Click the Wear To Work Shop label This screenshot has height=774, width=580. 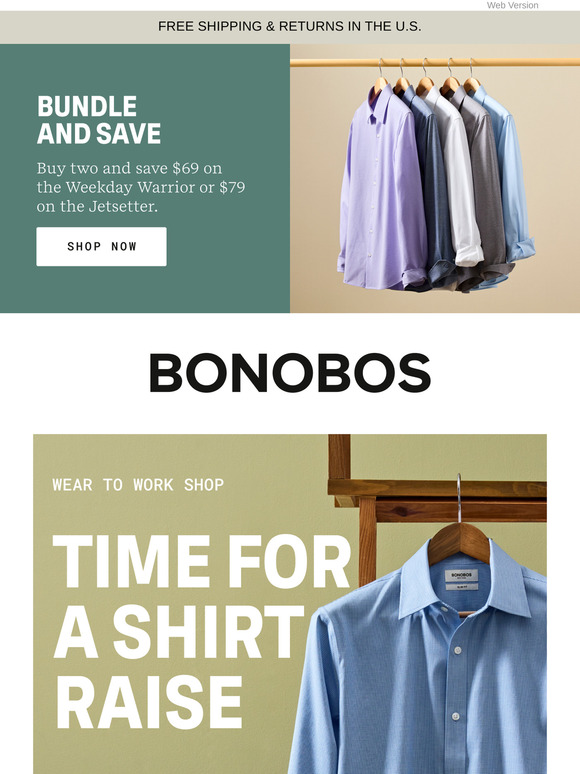[138, 485]
